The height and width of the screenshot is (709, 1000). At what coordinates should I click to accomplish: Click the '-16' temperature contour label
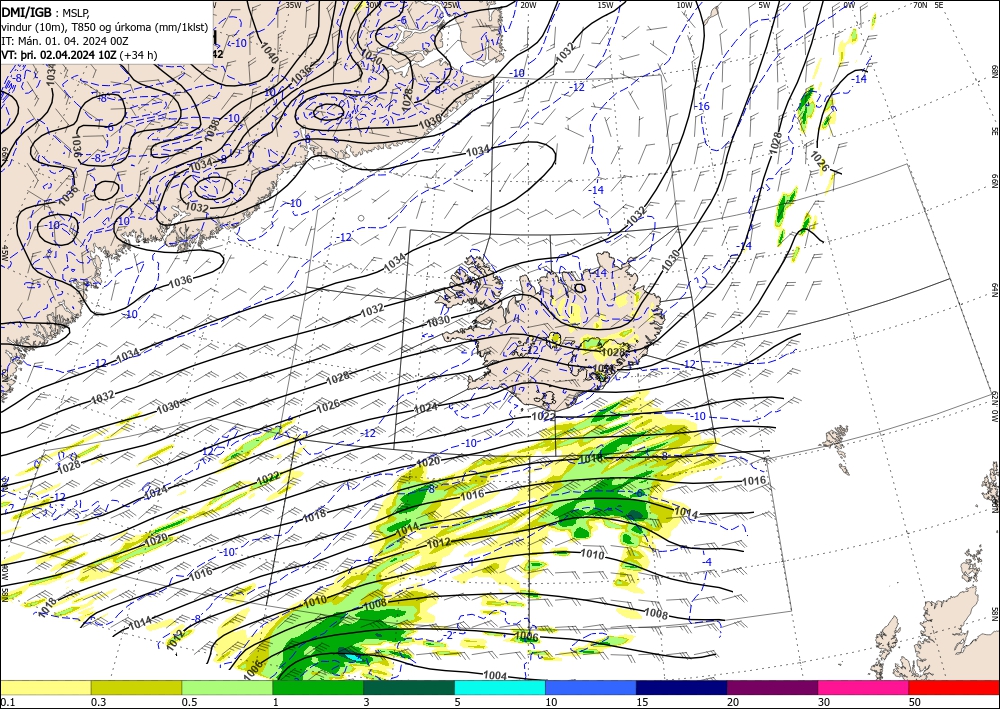(702, 106)
